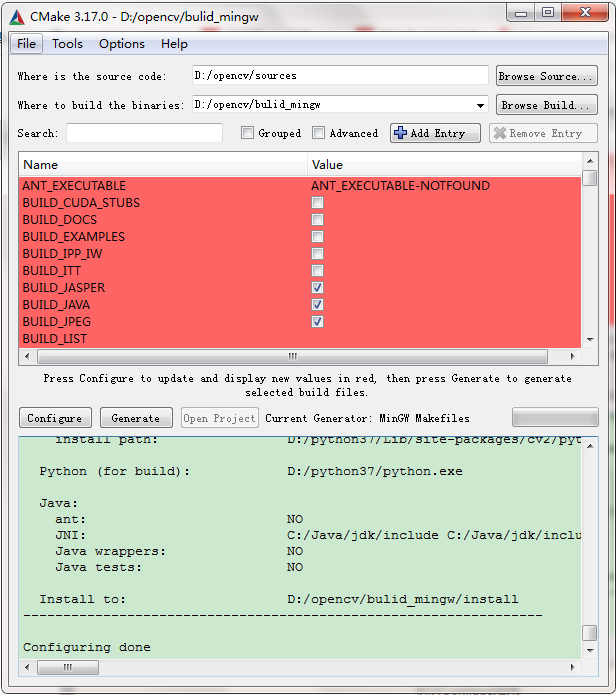Select the ANT_EXECUTABLE row
The height and width of the screenshot is (695, 616).
[x=300, y=186]
